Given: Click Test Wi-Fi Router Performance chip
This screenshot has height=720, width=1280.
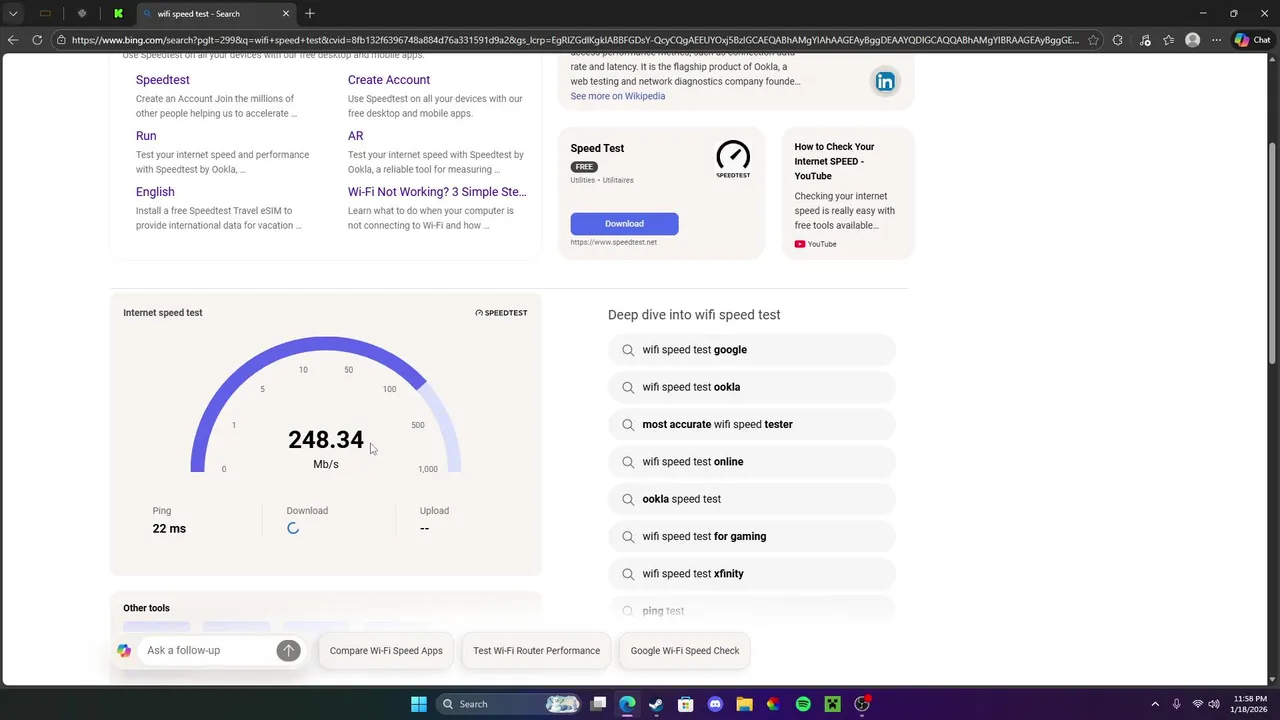Looking at the screenshot, I should pos(536,650).
